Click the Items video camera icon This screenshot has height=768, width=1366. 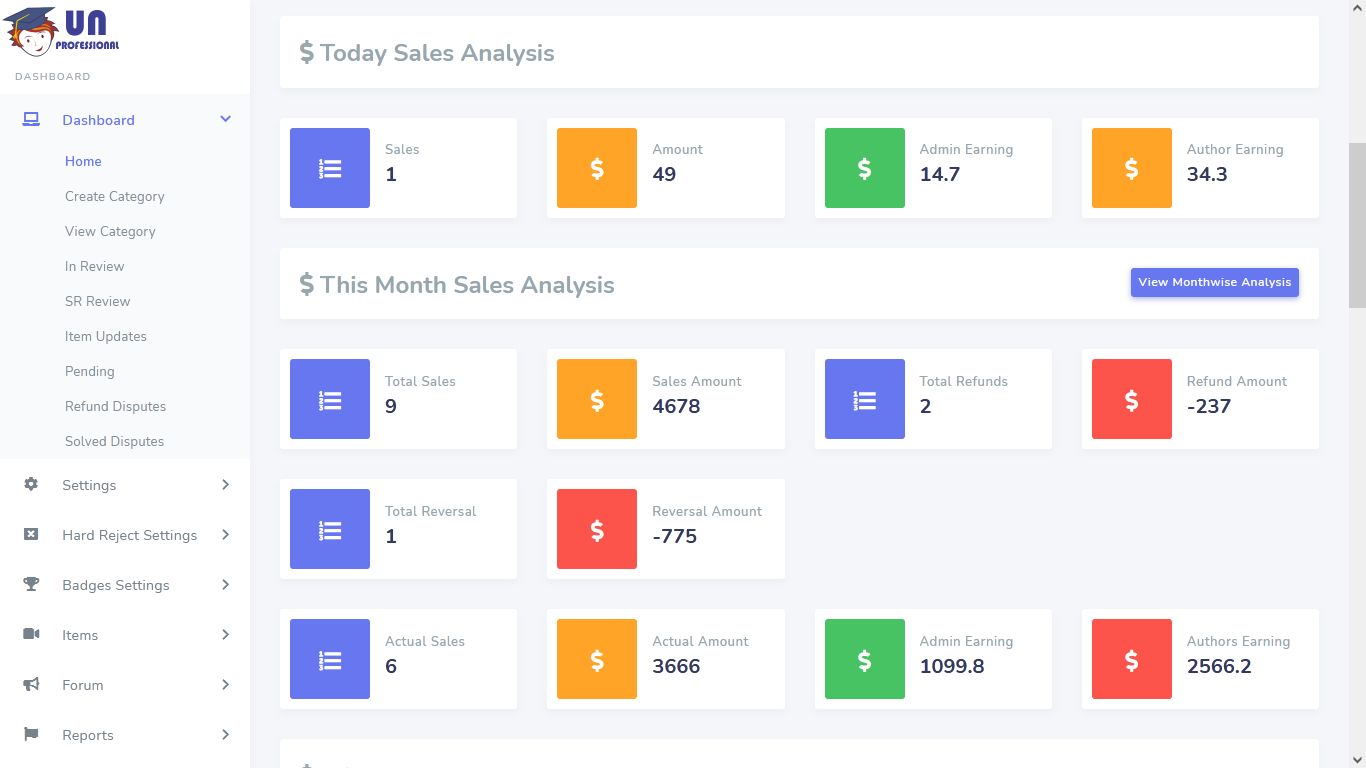coord(31,634)
